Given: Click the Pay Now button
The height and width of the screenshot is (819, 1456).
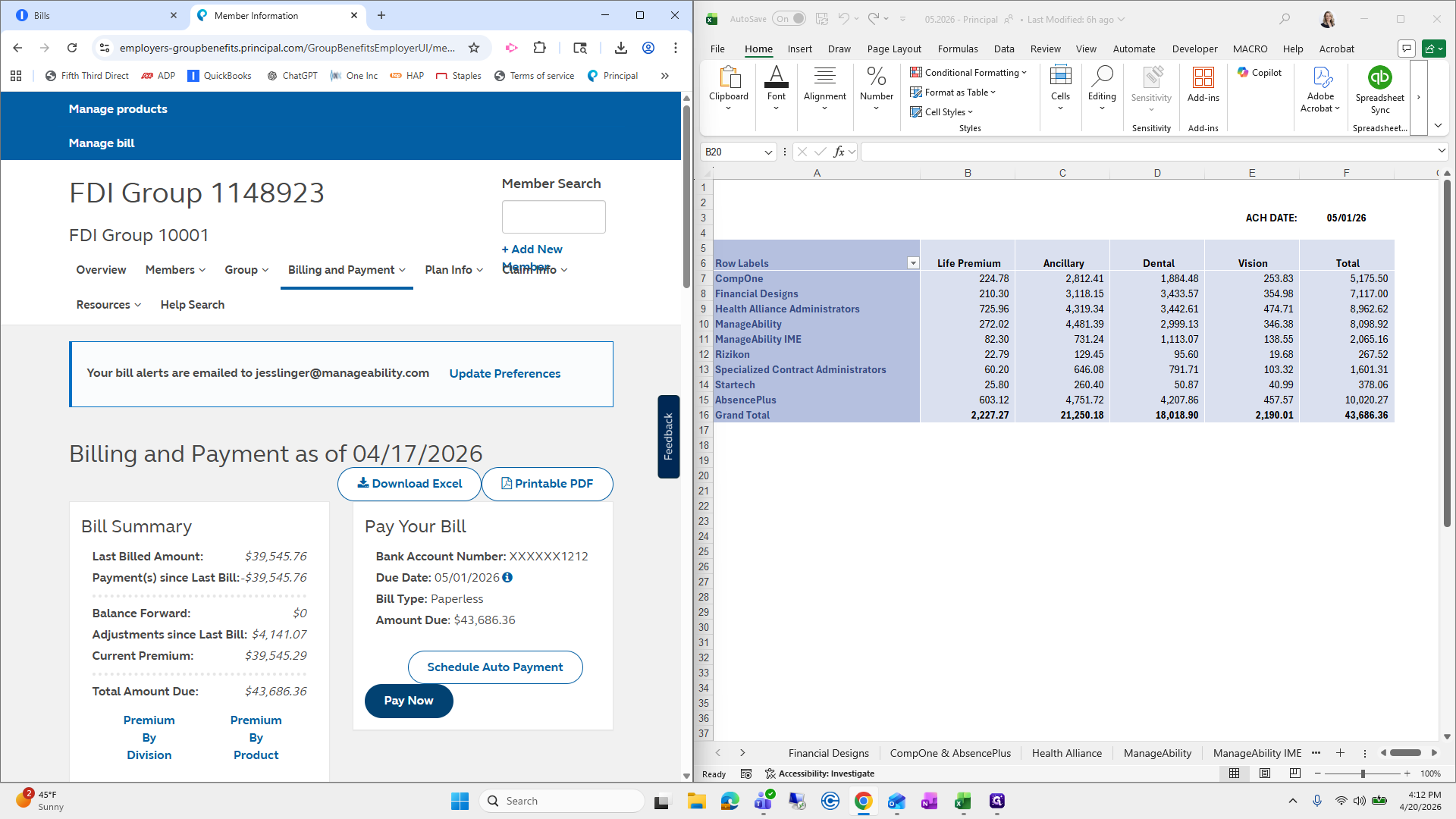Looking at the screenshot, I should click(x=409, y=701).
